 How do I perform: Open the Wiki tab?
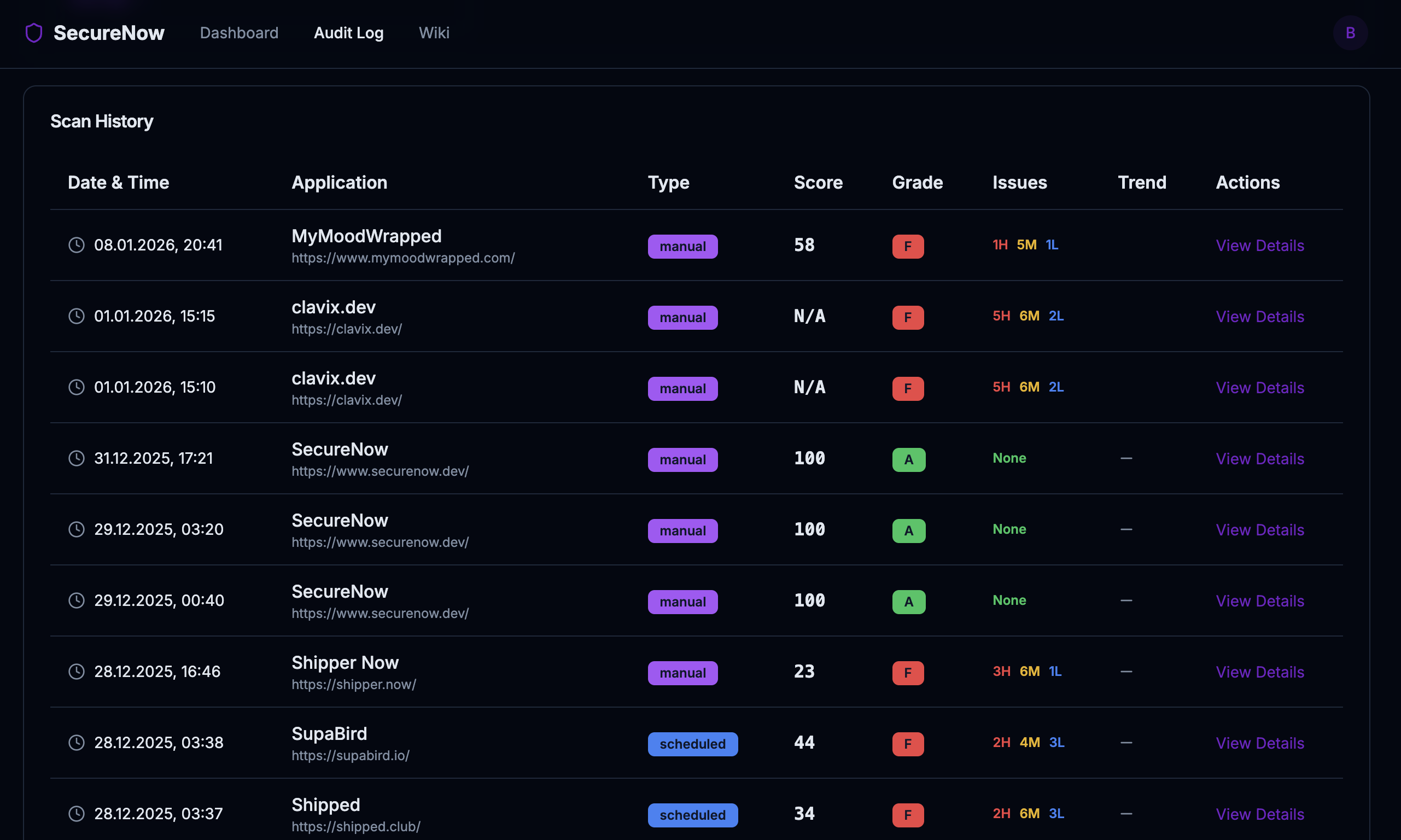[434, 33]
